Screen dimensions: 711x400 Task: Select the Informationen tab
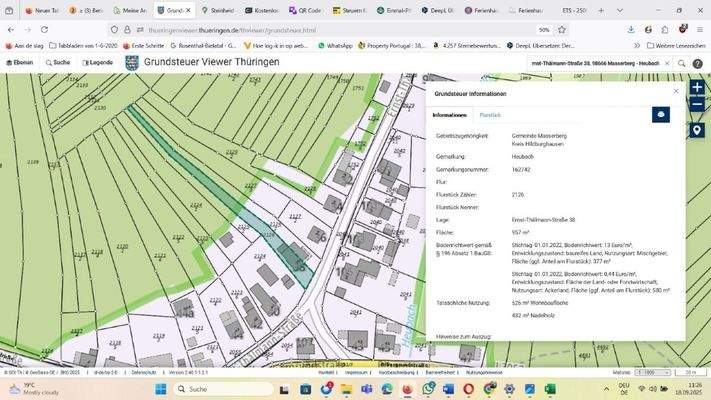[449, 116]
